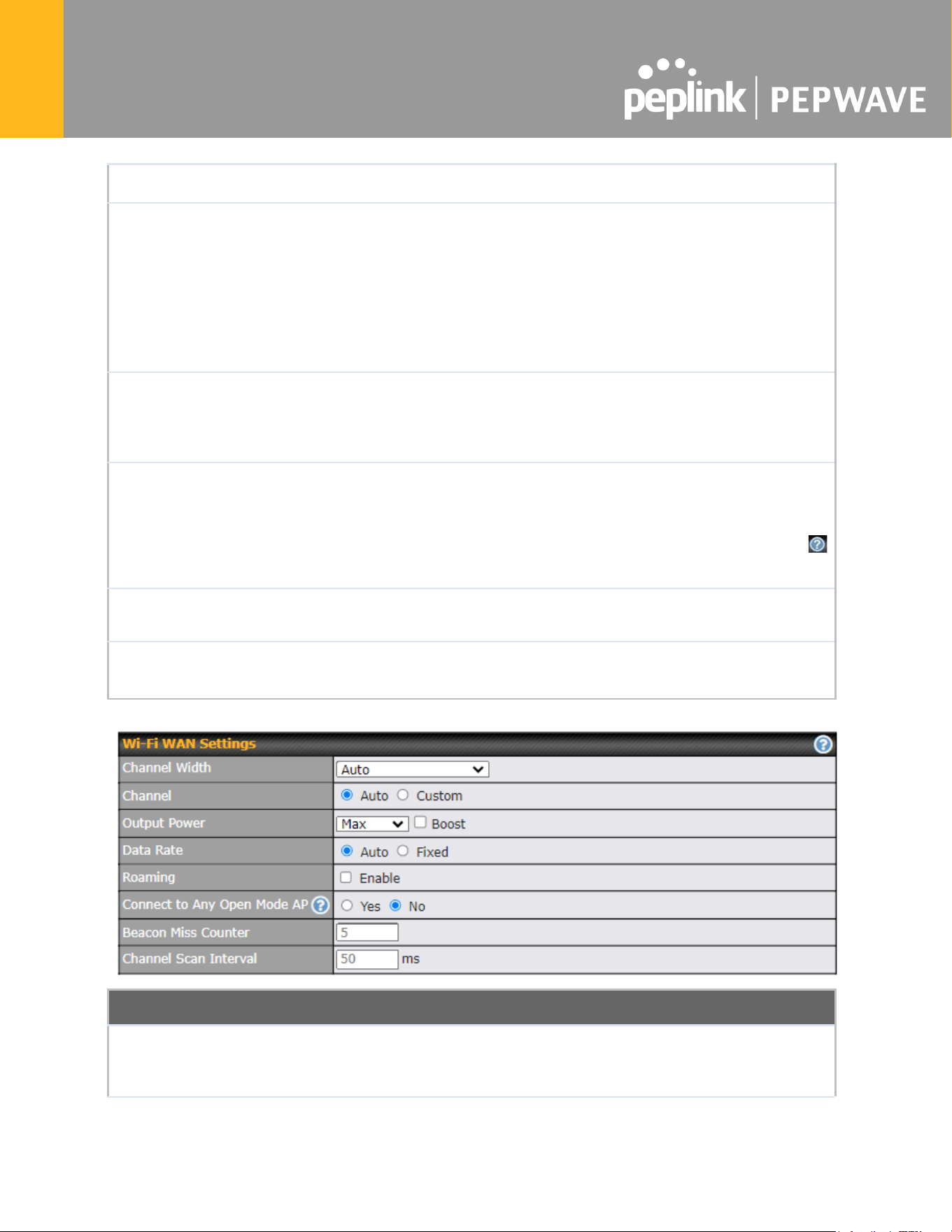
Task: Select No for Connect to Any Open Mode AP
Action: pyautogui.click(x=395, y=906)
